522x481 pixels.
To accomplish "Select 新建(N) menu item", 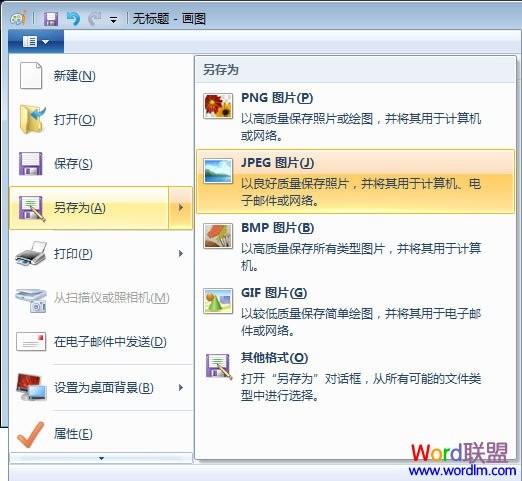I will pyautogui.click(x=101, y=76).
